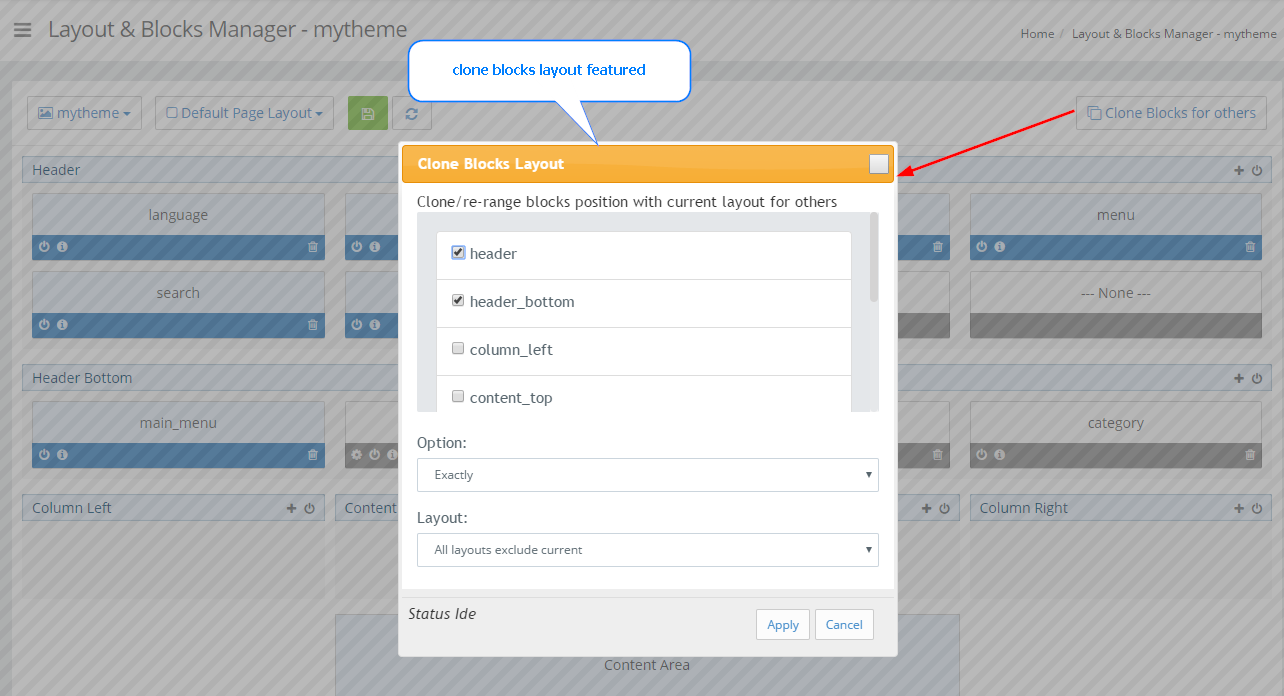The height and width of the screenshot is (696, 1284).
Task: Check the content_top checkbox
Action: [458, 396]
